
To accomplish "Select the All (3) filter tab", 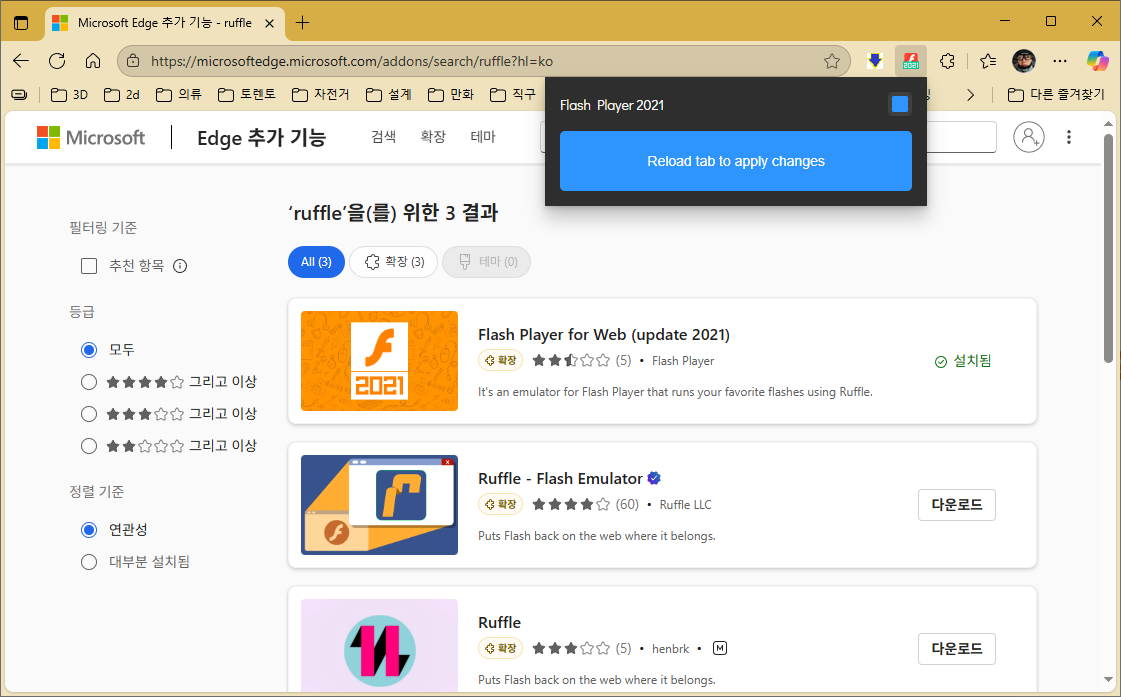I will click(316, 262).
